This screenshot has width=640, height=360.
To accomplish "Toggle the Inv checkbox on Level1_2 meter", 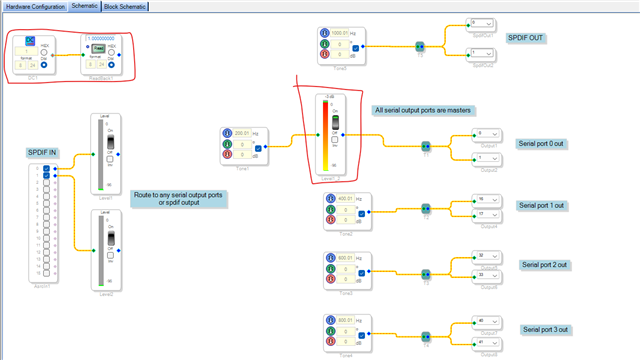I will pos(334,140).
